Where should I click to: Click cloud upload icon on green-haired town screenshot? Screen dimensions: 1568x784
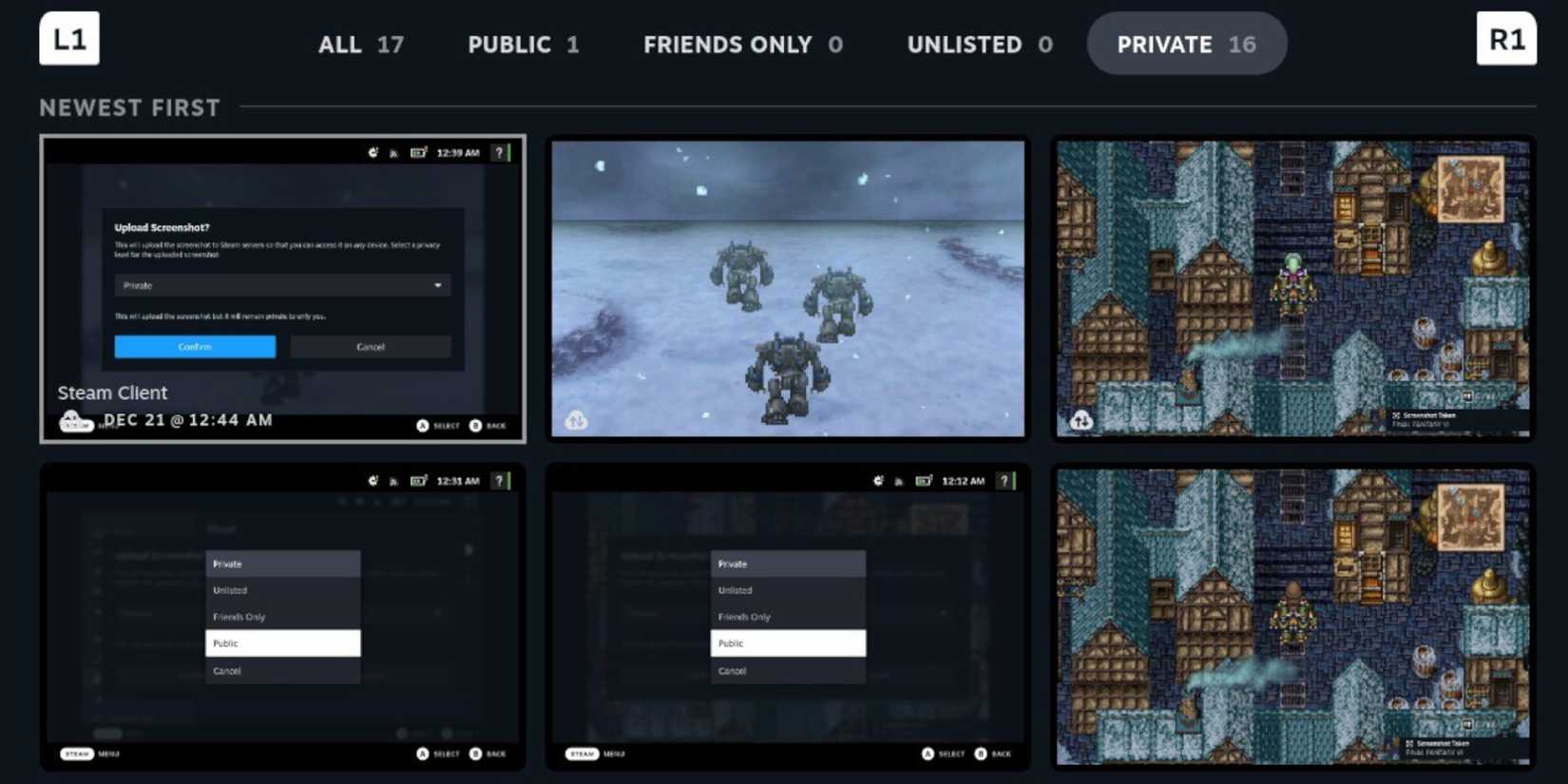click(1081, 420)
